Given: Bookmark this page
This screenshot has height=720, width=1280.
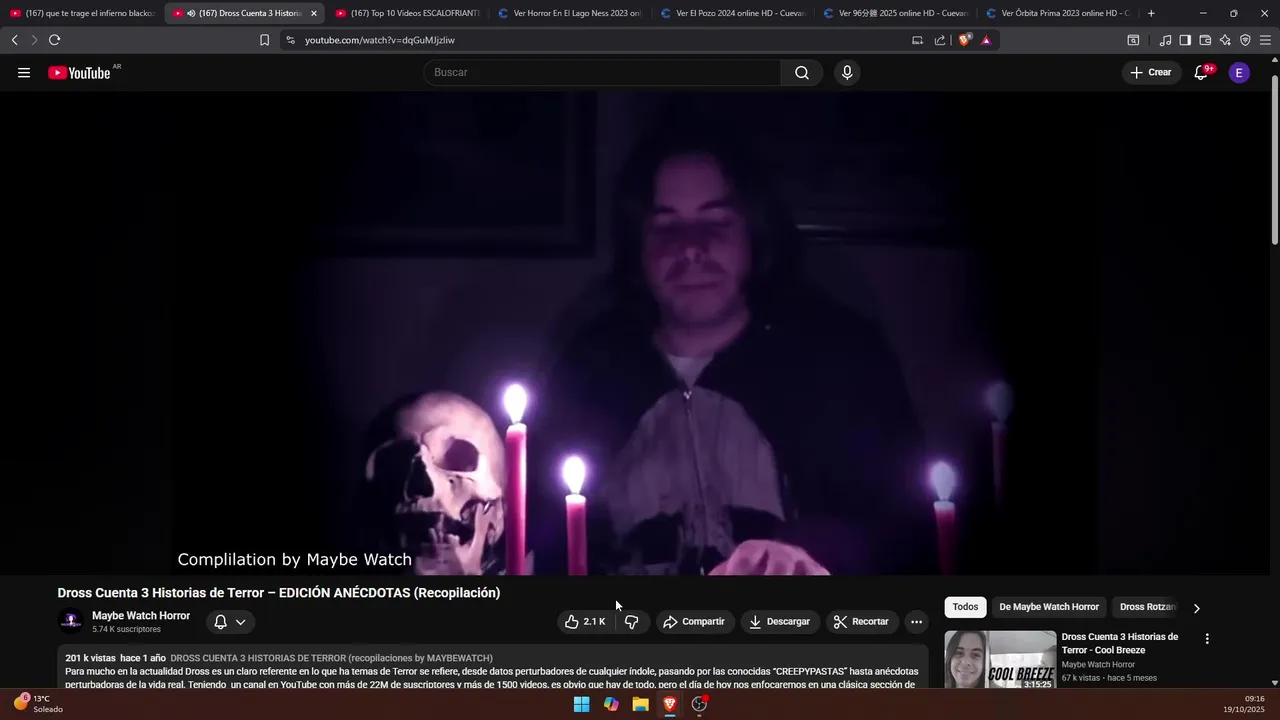Looking at the screenshot, I should 264,40.
